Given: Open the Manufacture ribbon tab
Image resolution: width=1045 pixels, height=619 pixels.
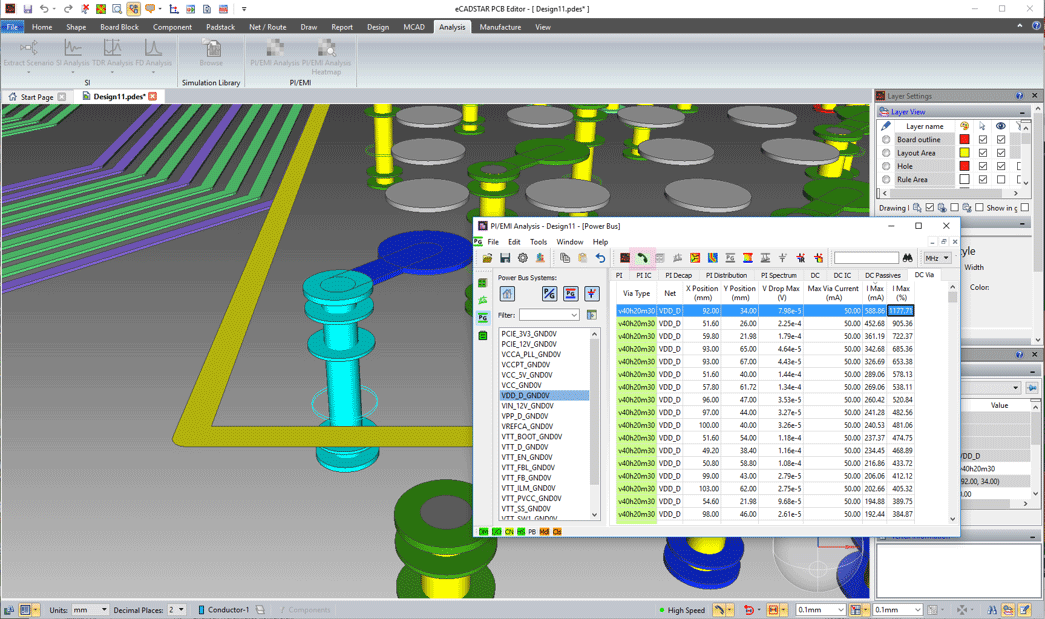Looking at the screenshot, I should coord(500,27).
